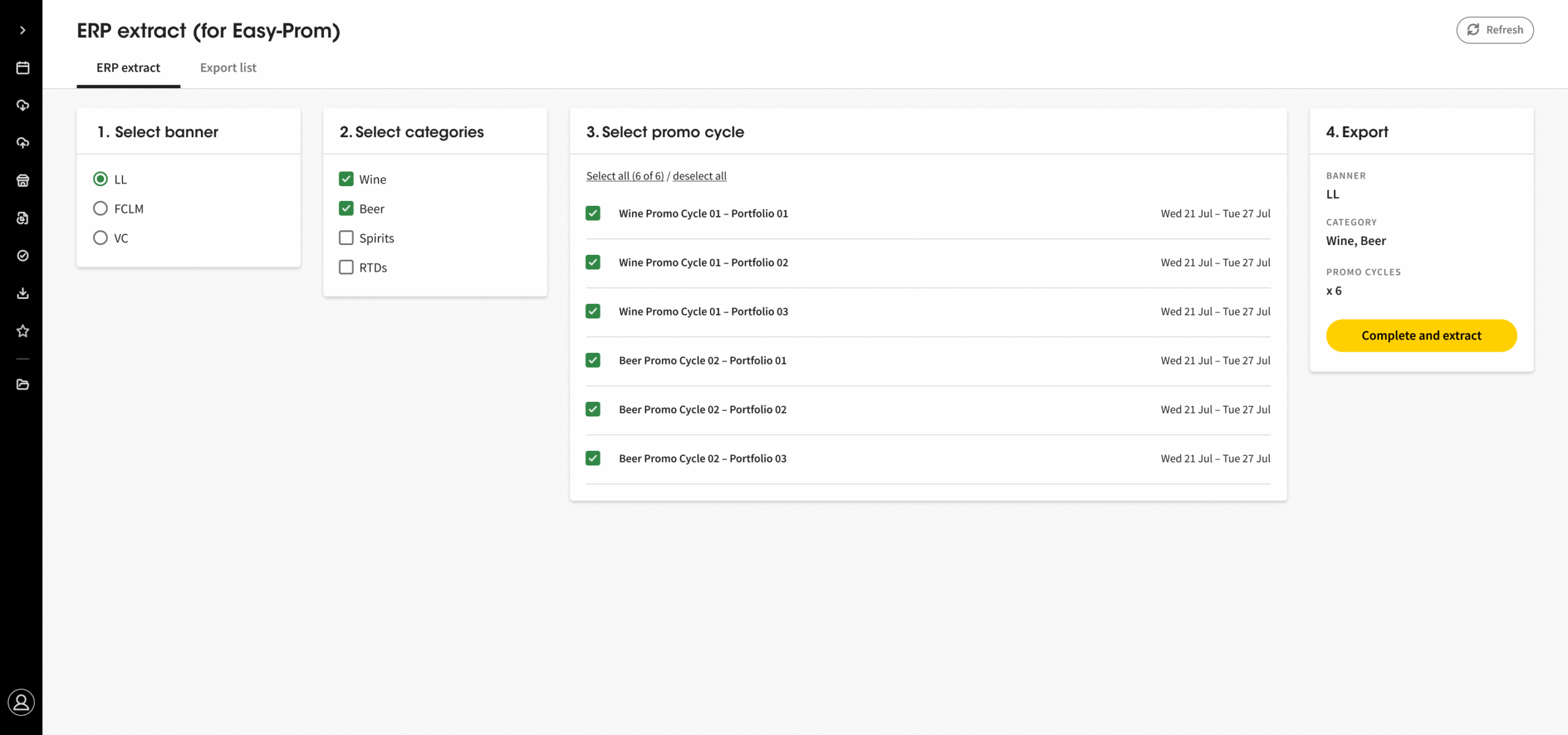Open the user profile avatar icon
1568x735 pixels.
[21, 702]
